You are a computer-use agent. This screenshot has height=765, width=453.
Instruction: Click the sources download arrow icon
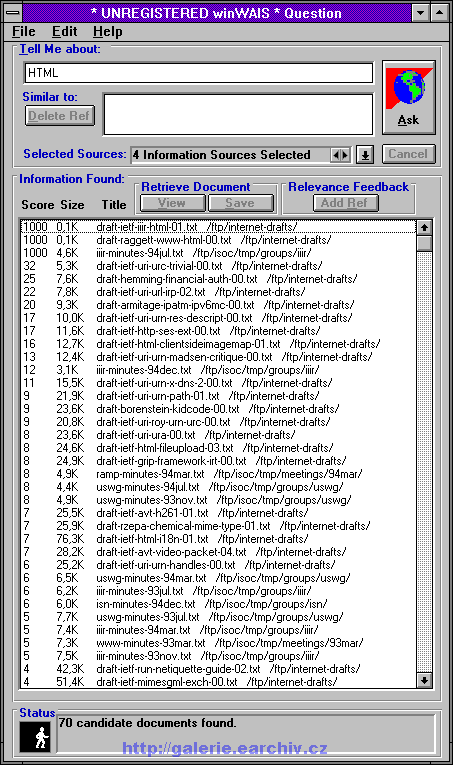(365, 155)
